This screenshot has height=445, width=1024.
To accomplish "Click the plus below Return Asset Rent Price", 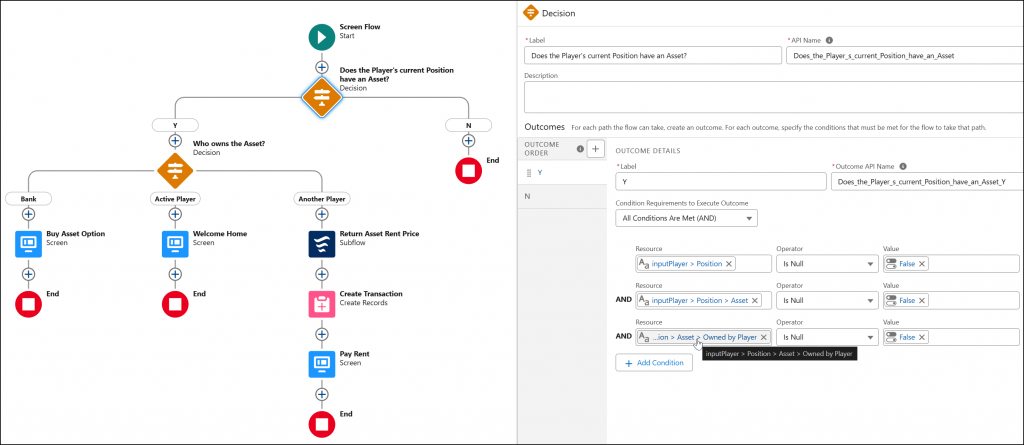I will (321, 274).
